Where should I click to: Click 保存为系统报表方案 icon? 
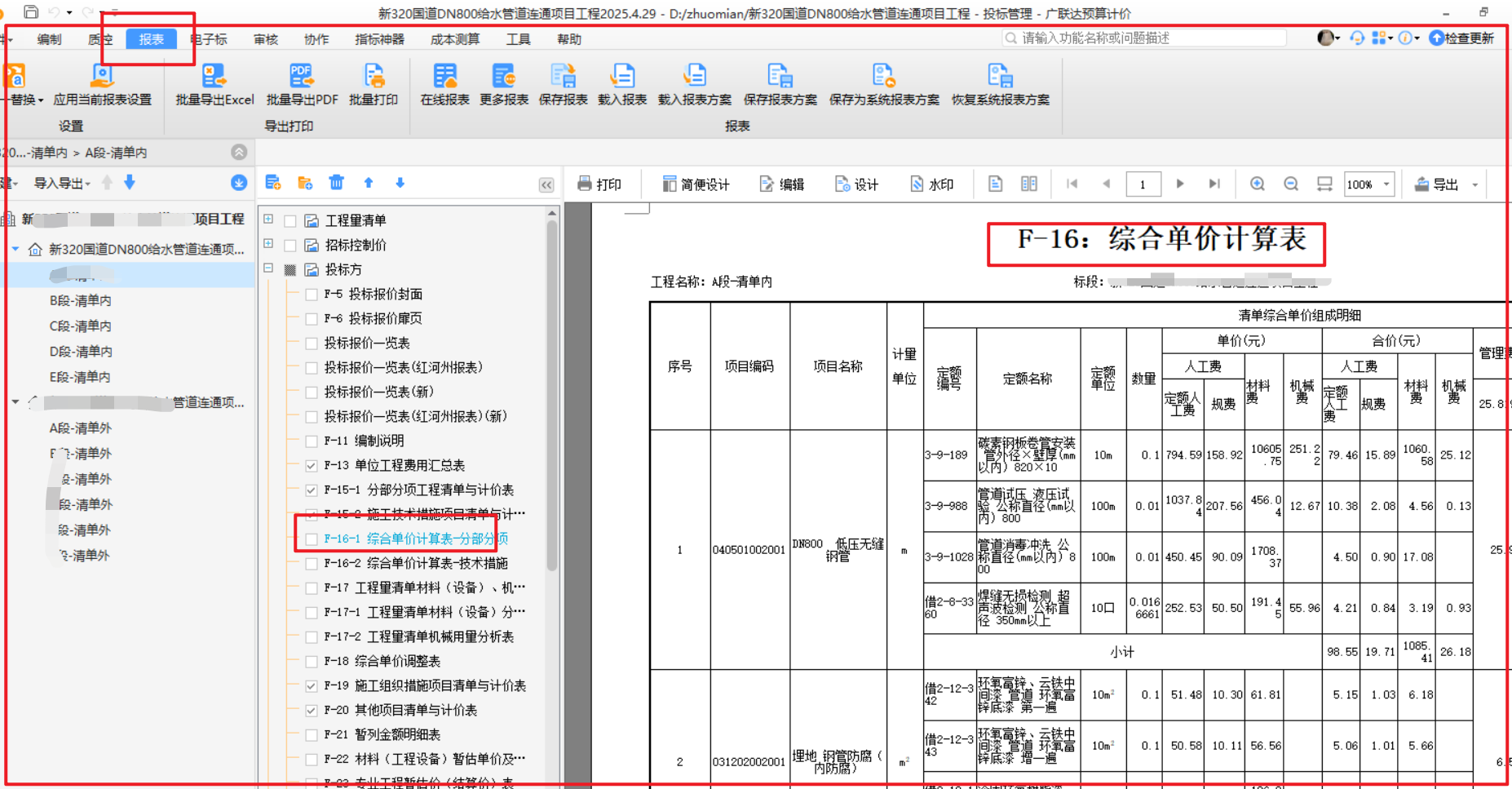click(884, 77)
